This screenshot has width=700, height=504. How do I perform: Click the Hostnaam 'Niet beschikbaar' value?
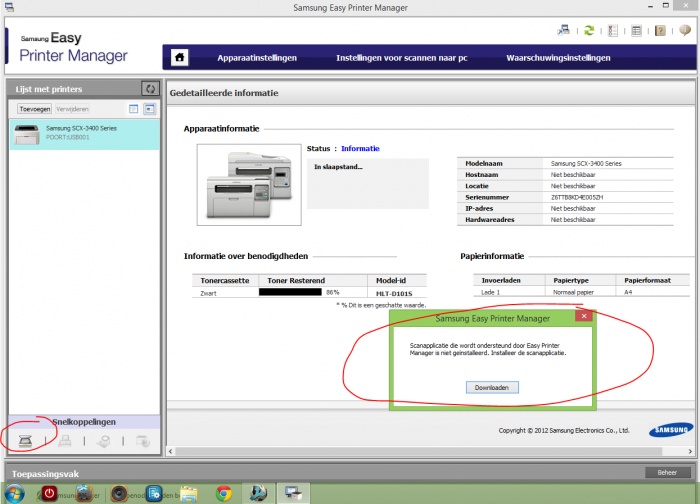click(x=573, y=175)
